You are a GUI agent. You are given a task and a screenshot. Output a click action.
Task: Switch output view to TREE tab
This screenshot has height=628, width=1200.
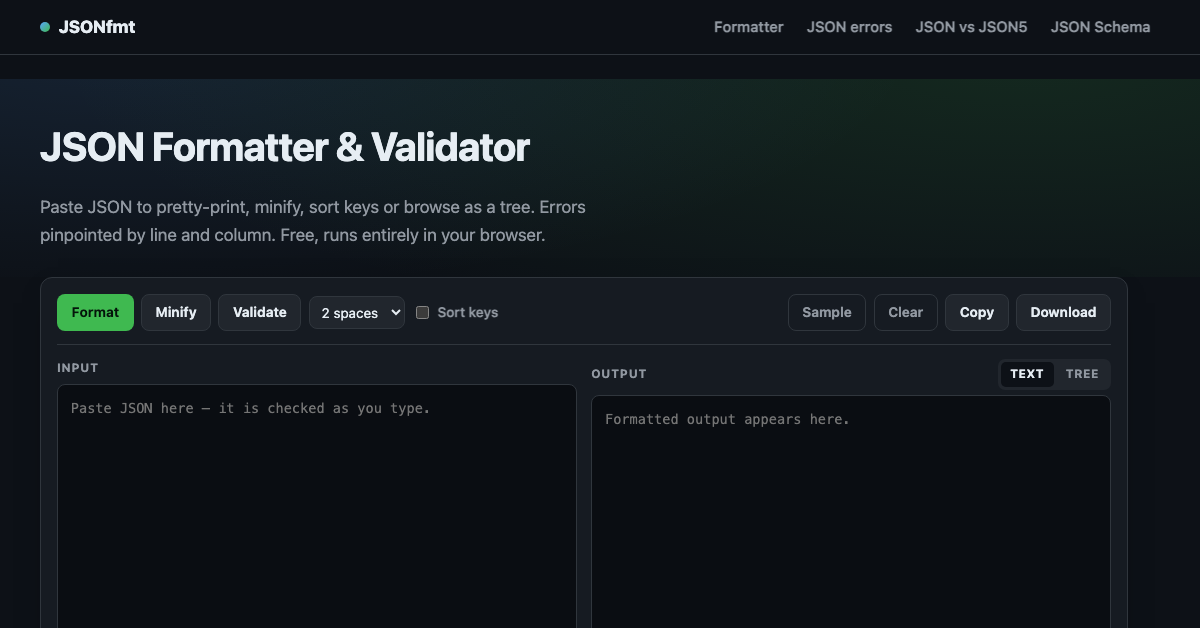[x=1082, y=374]
